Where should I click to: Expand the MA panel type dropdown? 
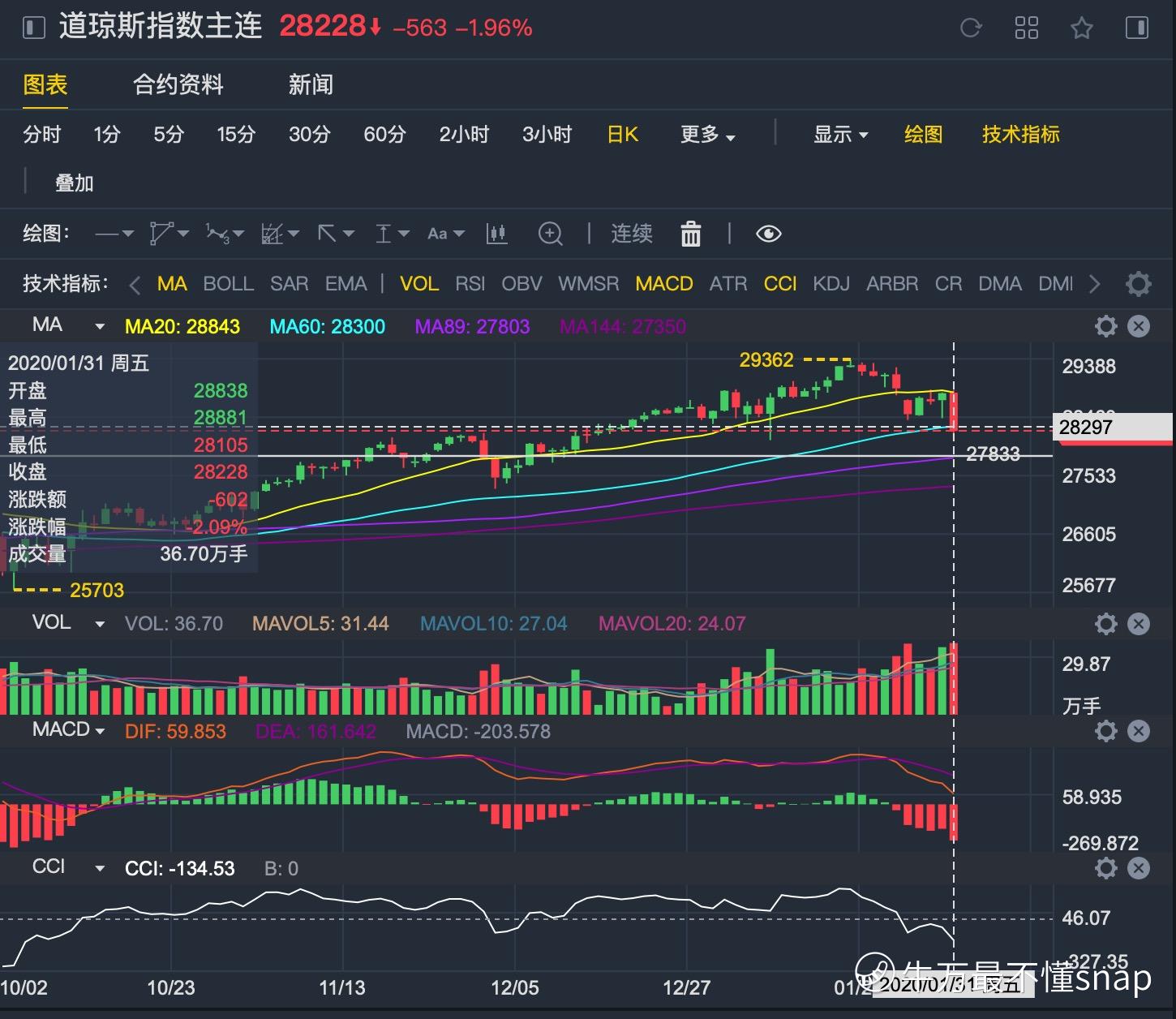(100, 327)
